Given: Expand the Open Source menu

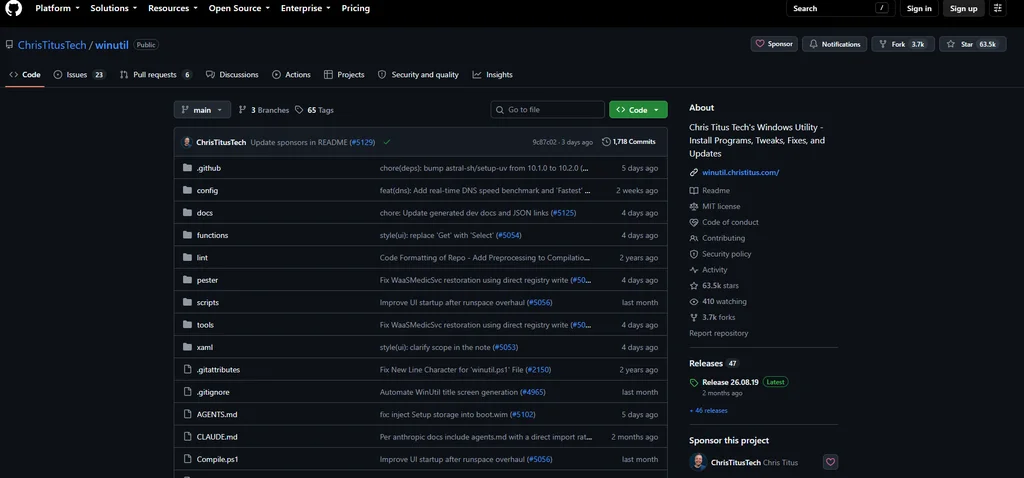Looking at the screenshot, I should pyautogui.click(x=240, y=8).
